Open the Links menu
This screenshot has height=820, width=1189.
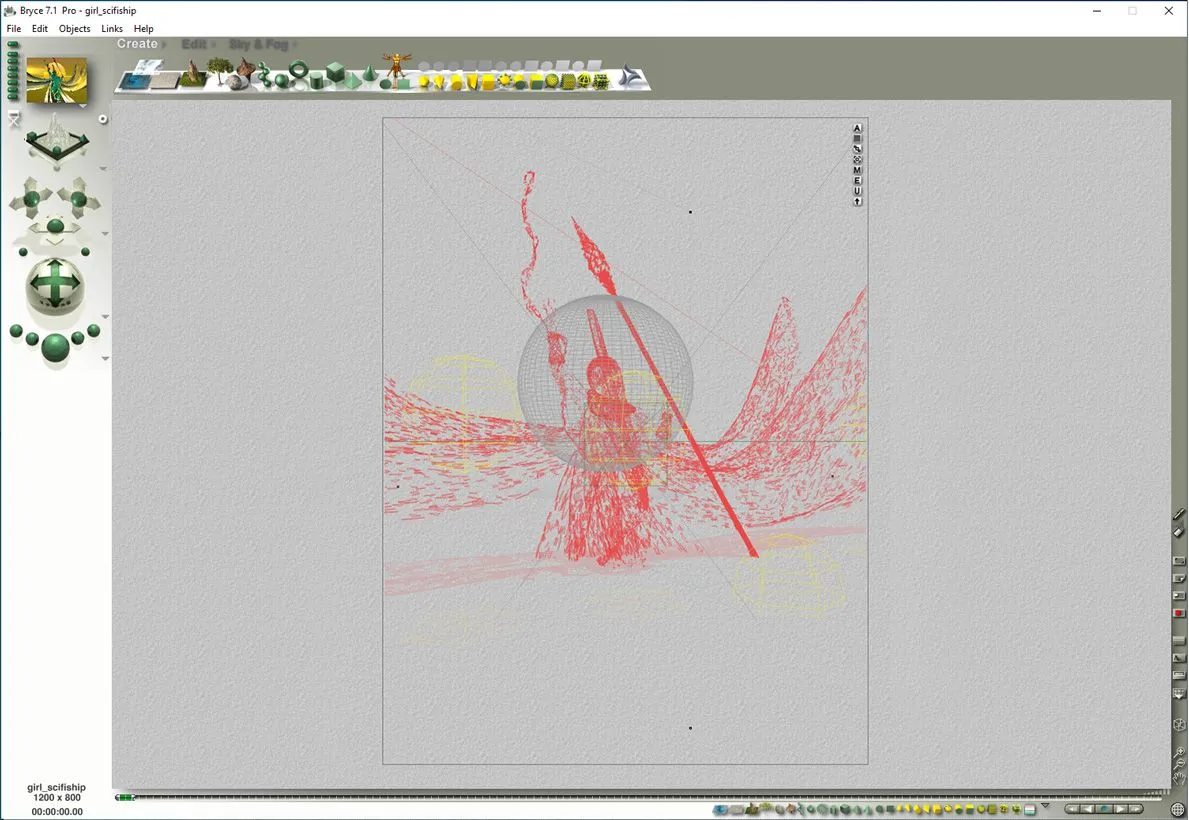click(112, 29)
